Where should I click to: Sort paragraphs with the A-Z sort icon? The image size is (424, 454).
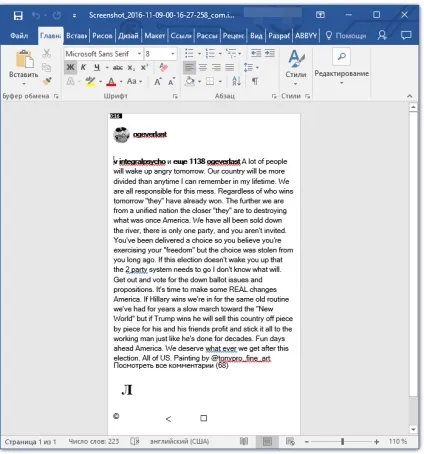(236, 81)
